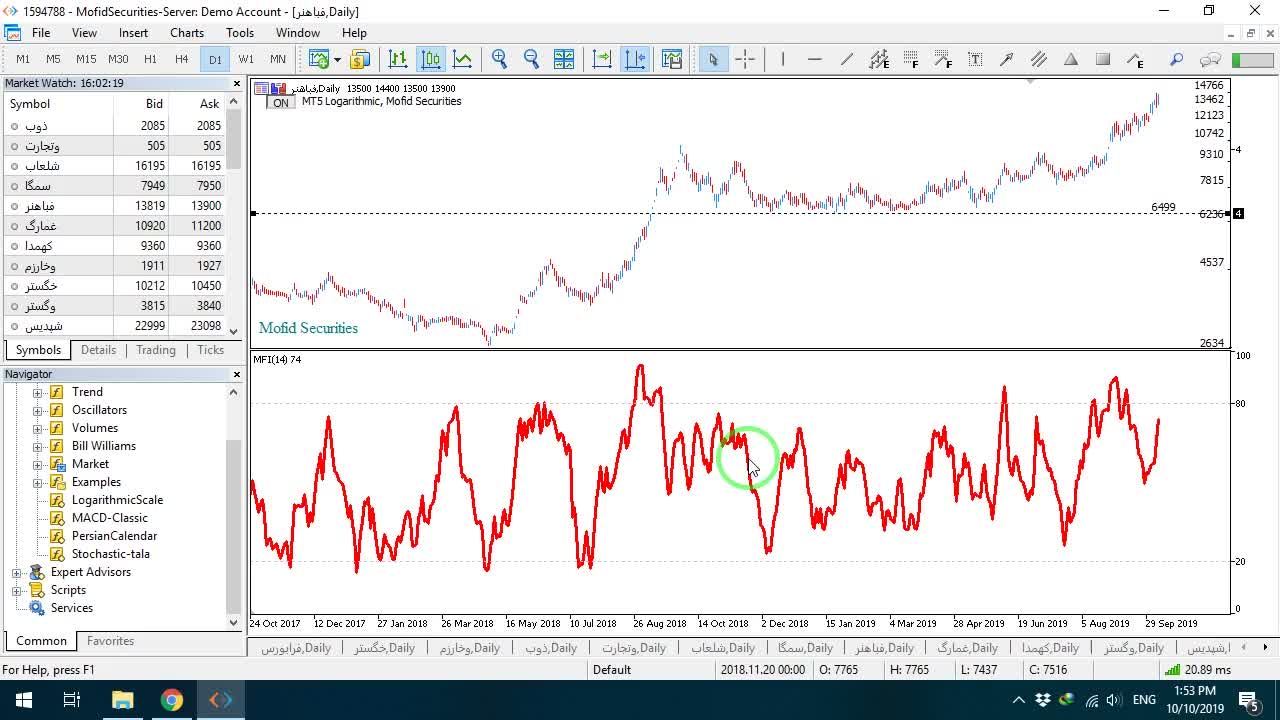1280x720 pixels.
Task: Open a new chart window
Action: (319, 59)
